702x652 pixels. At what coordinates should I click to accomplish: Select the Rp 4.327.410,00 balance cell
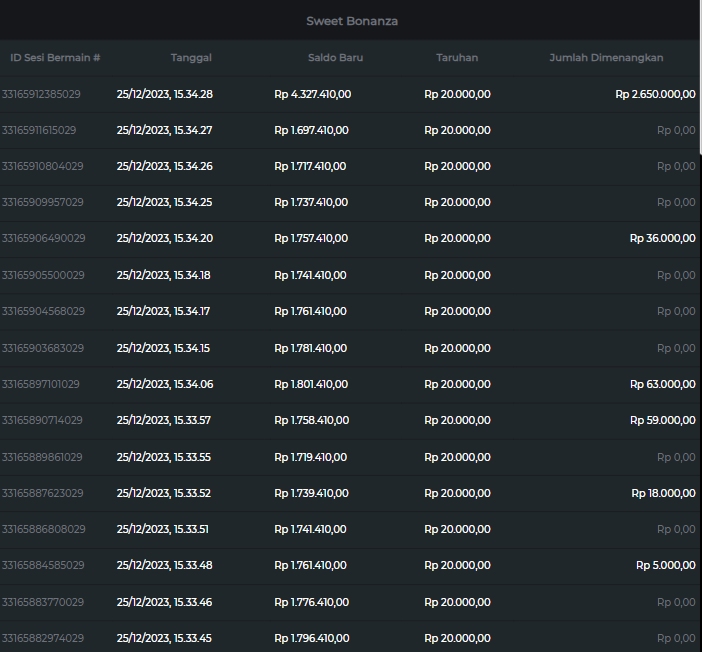[312, 95]
